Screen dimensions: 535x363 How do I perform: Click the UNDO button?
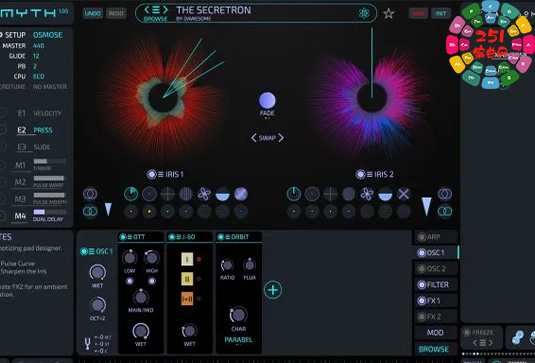coord(93,13)
